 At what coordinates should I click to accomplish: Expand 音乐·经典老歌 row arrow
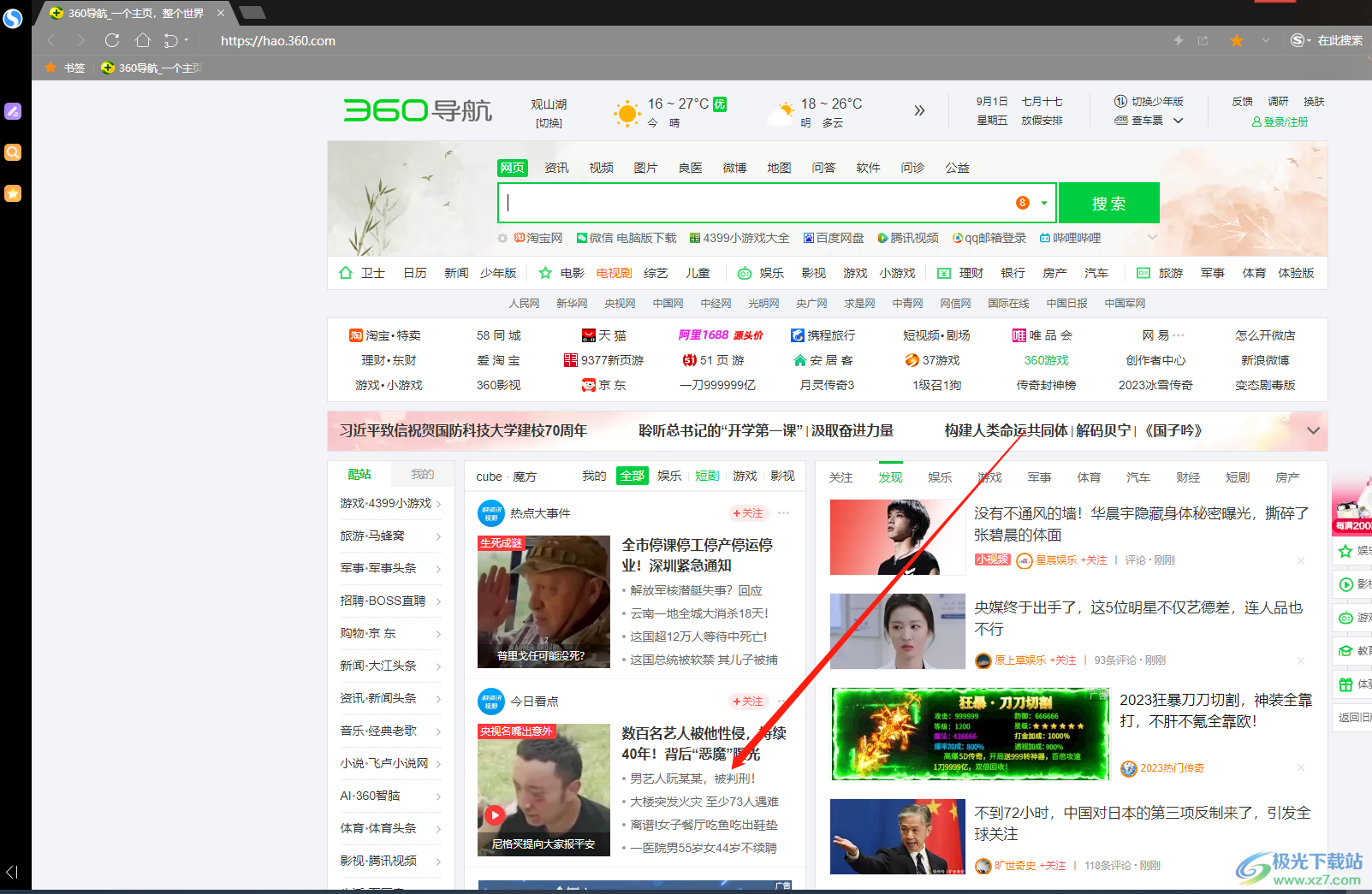click(439, 731)
